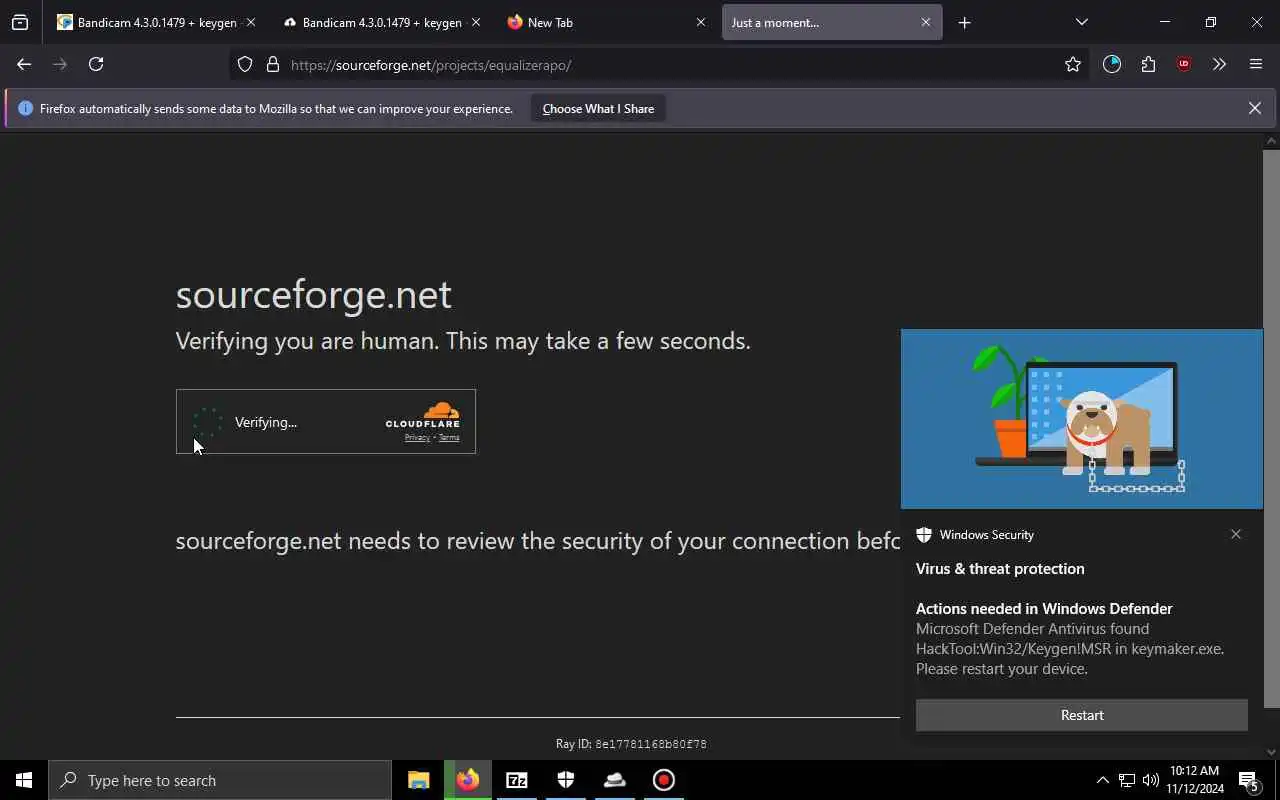Open Windows Security shield in taskbar
The height and width of the screenshot is (800, 1280).
coord(566,780)
